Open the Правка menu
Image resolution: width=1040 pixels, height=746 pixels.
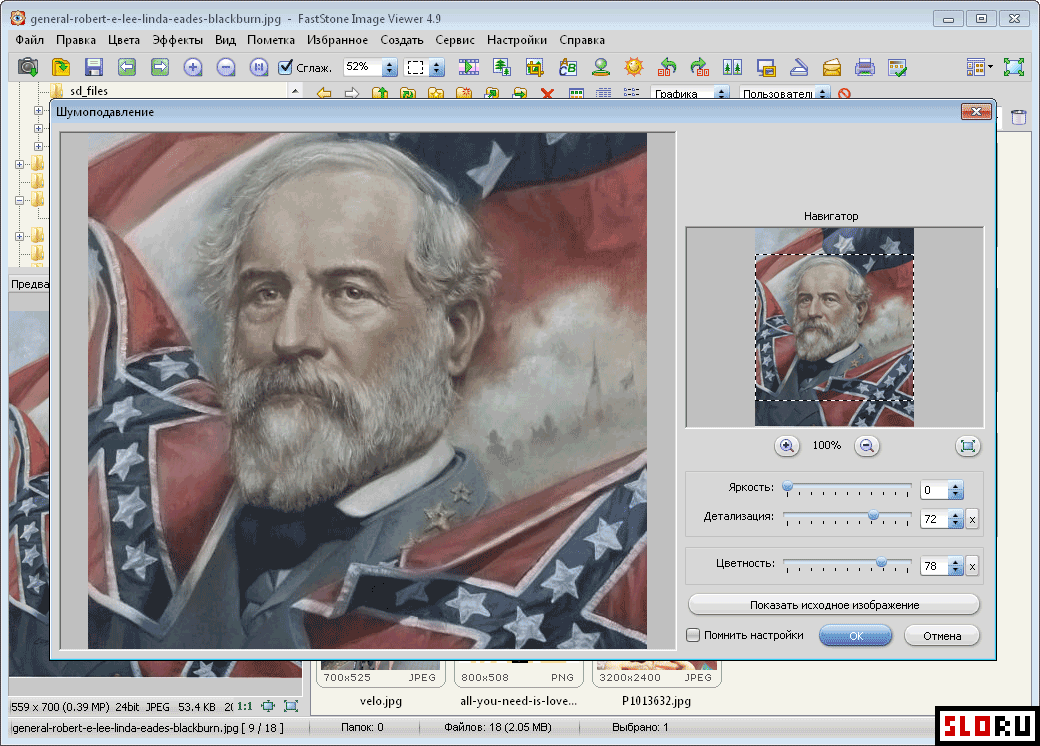point(76,40)
